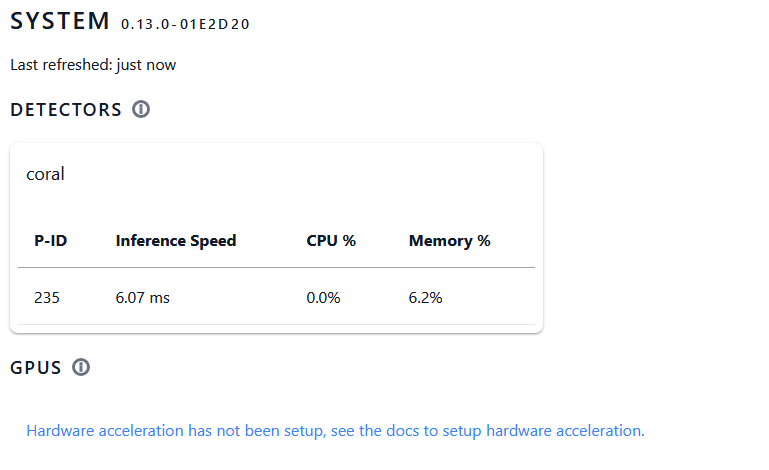
Task: Click the 0.0% CPU usage value
Action: pyautogui.click(x=323, y=297)
